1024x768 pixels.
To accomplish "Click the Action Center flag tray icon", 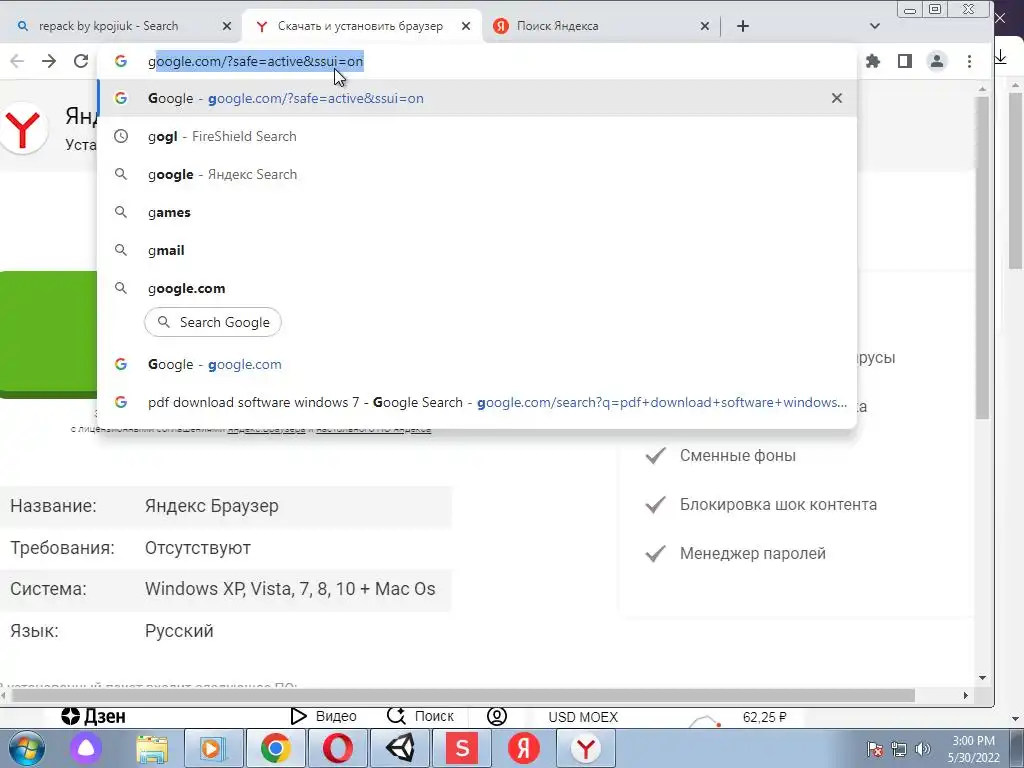I will (875, 749).
